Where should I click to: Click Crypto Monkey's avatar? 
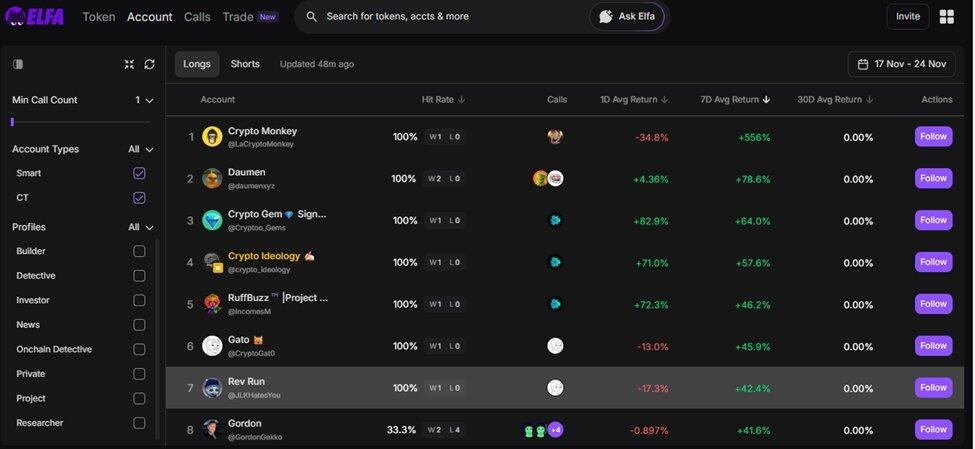(x=212, y=137)
